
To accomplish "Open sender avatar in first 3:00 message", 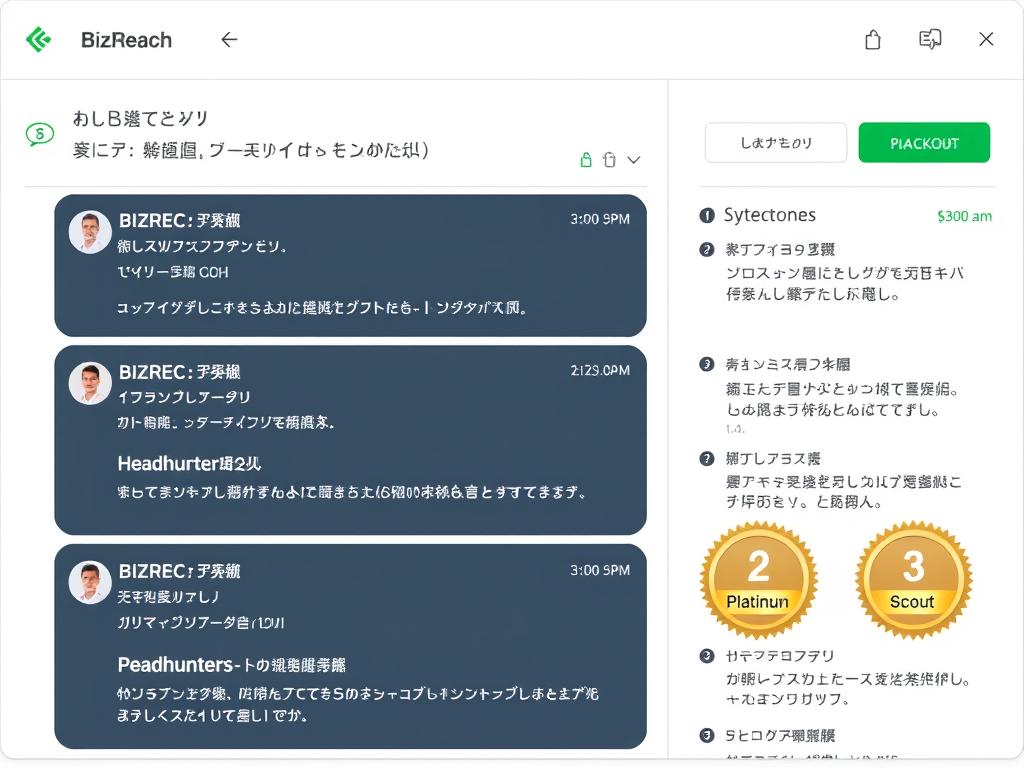I will 90,231.
